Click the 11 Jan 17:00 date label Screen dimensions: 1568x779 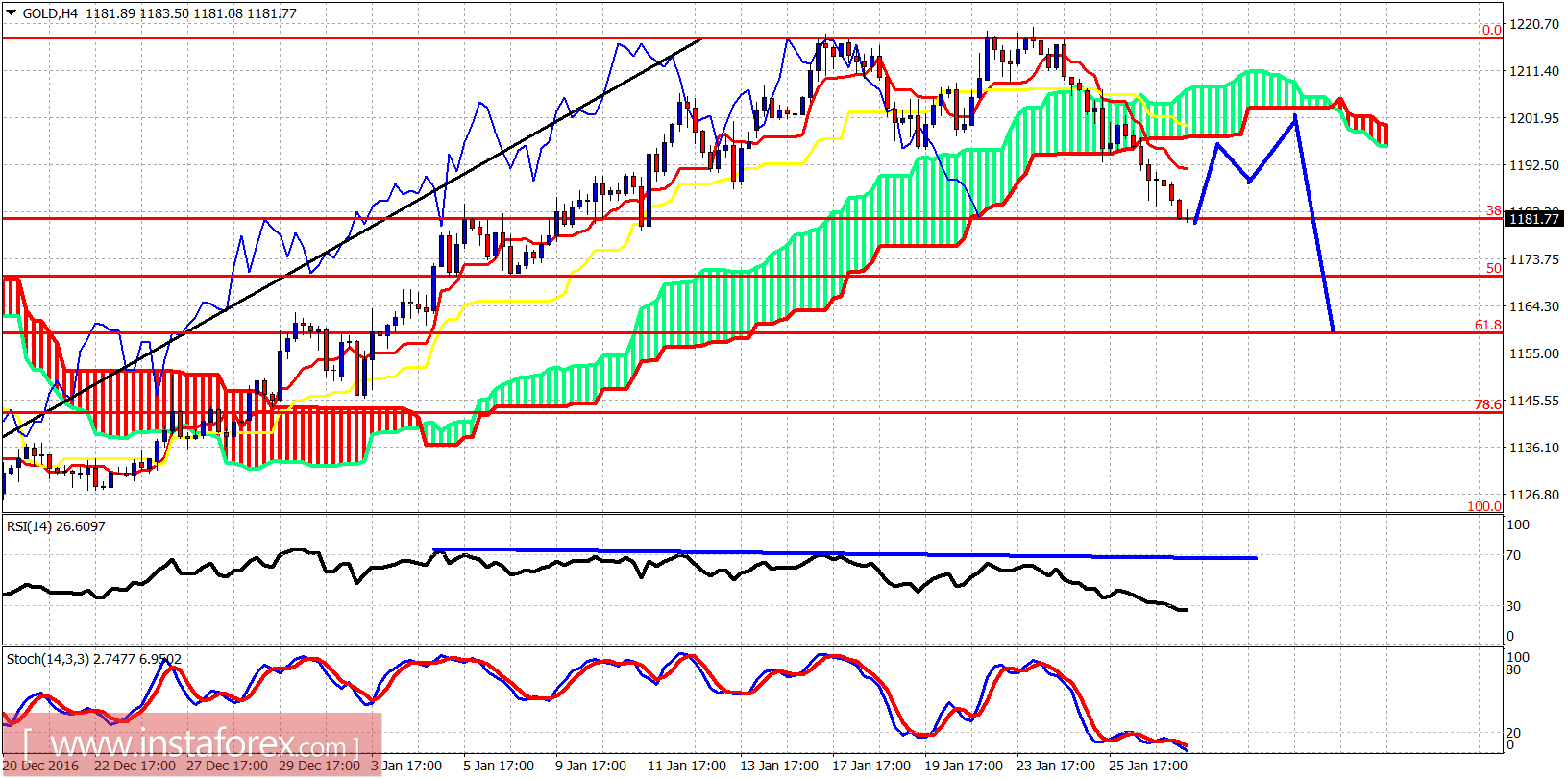click(x=687, y=766)
